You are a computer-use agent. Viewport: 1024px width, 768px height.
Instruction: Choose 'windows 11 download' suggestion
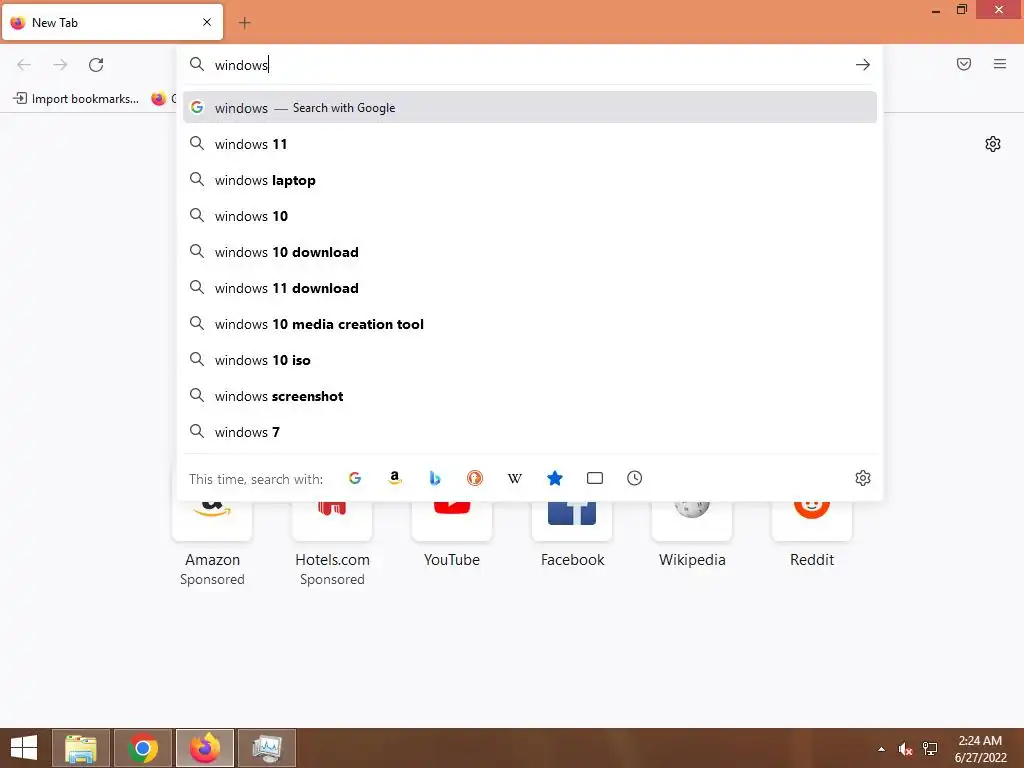[530, 288]
